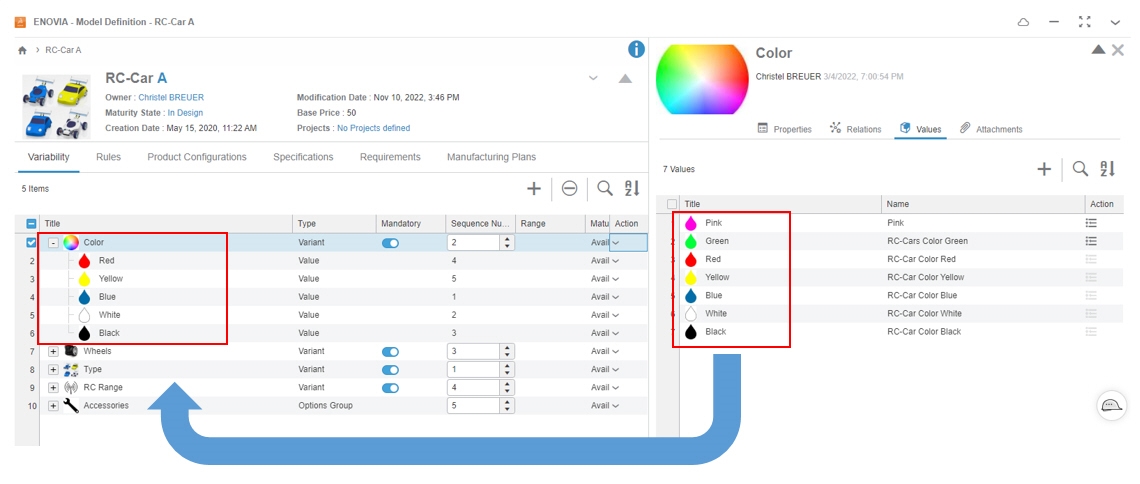Viewport: 1140px width, 484px height.
Task: Open the Requirements tab
Action: click(390, 157)
